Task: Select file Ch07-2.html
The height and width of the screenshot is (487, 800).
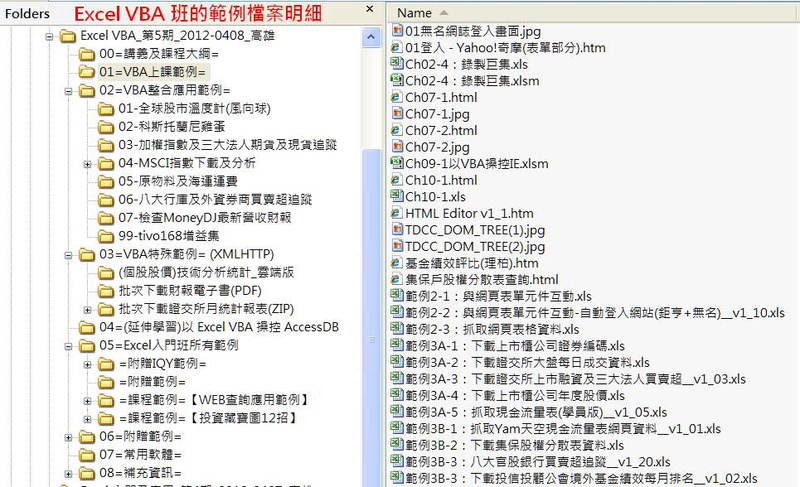Action: coord(441,130)
